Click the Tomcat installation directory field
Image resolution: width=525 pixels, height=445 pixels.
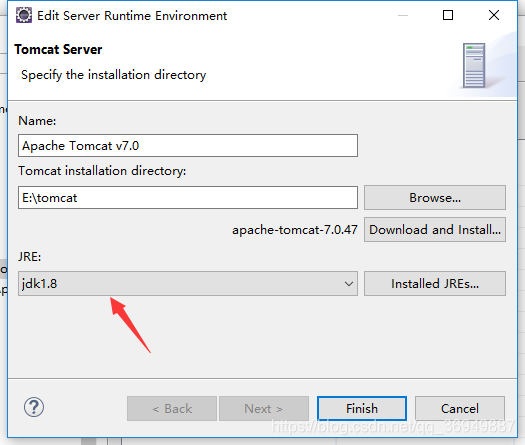coord(188,198)
